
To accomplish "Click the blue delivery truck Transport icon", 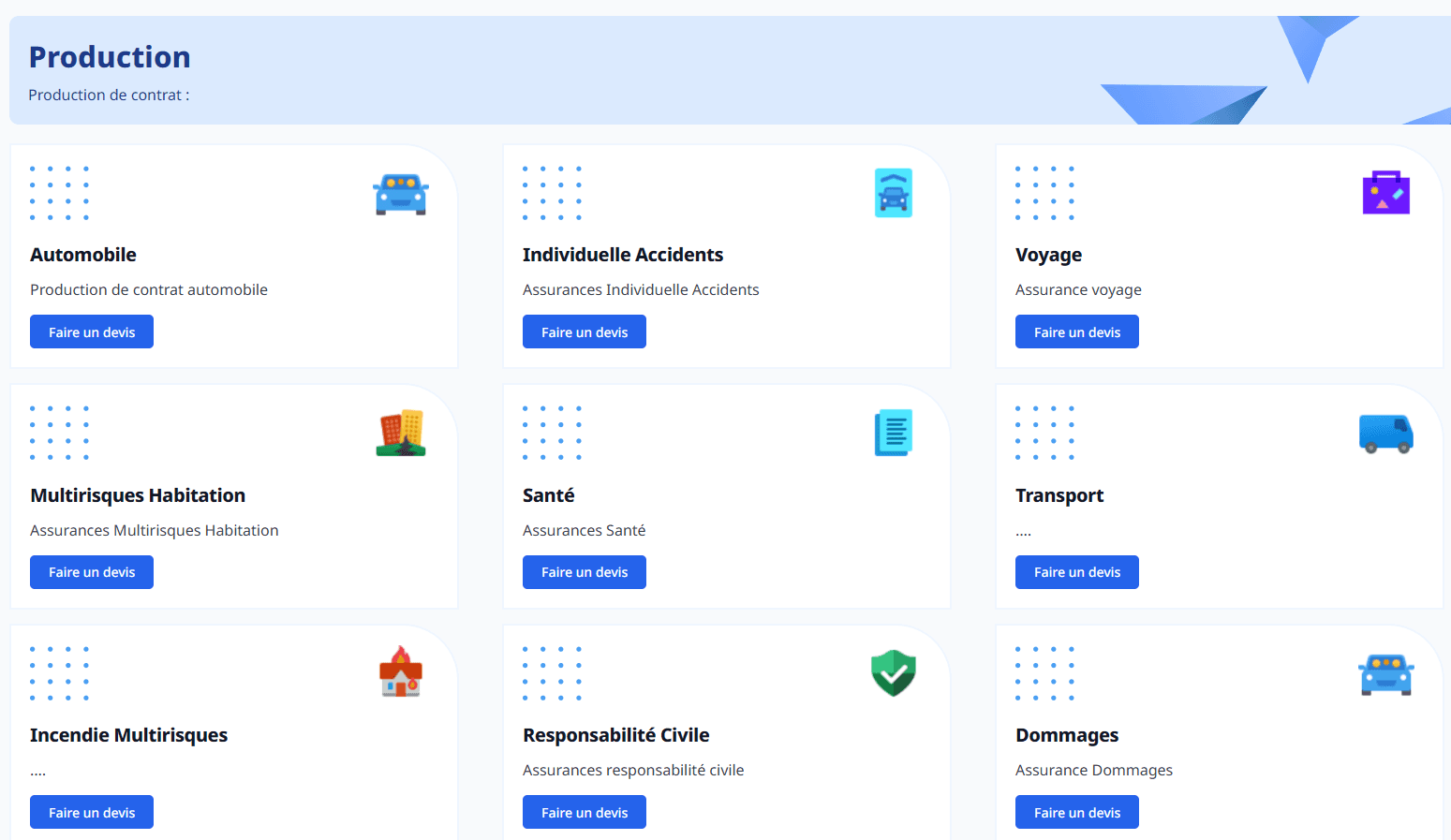I will click(1385, 434).
